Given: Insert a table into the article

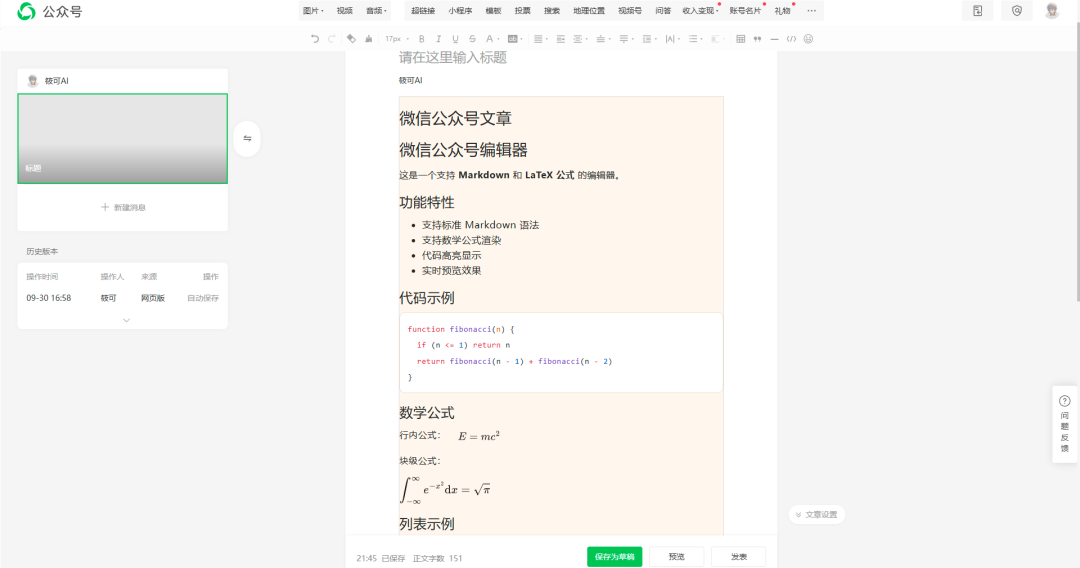Looking at the screenshot, I should [x=740, y=39].
